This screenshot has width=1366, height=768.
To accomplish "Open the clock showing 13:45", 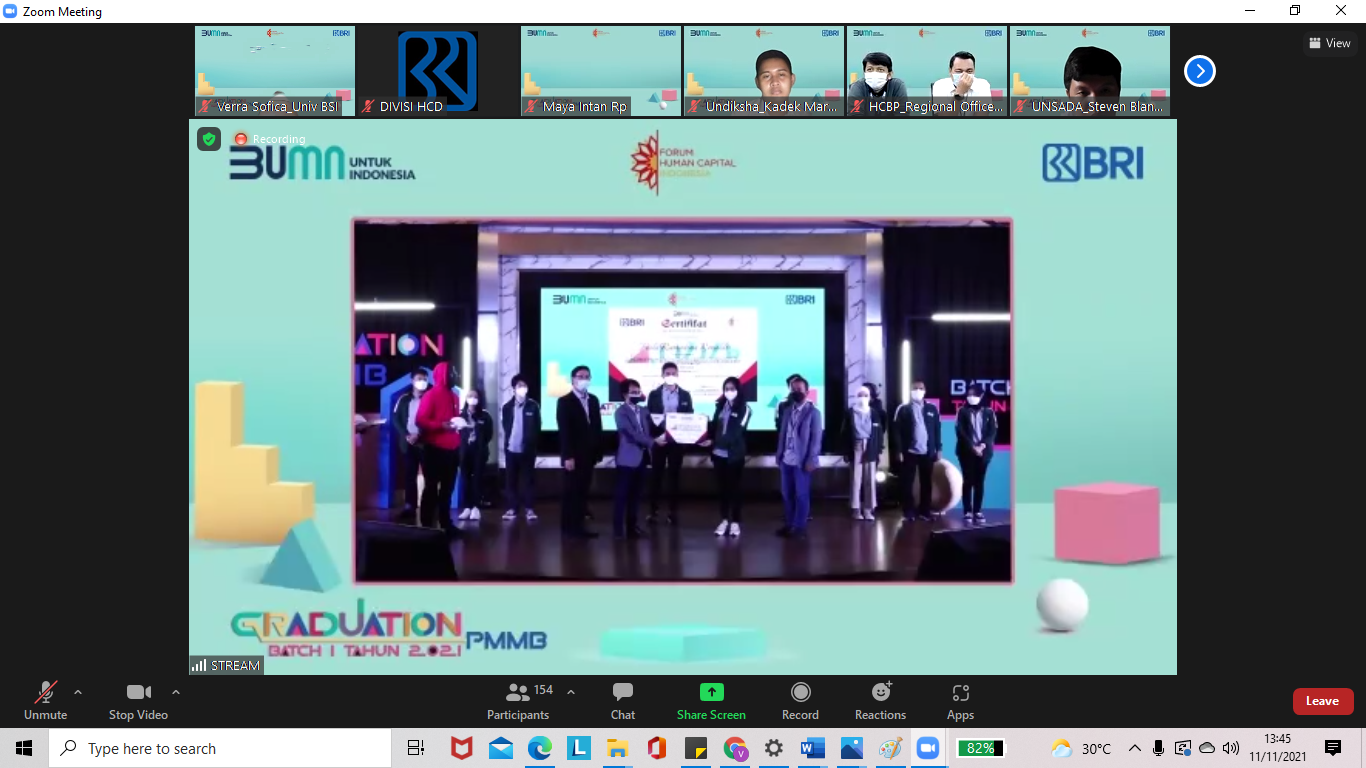I will (1278, 748).
